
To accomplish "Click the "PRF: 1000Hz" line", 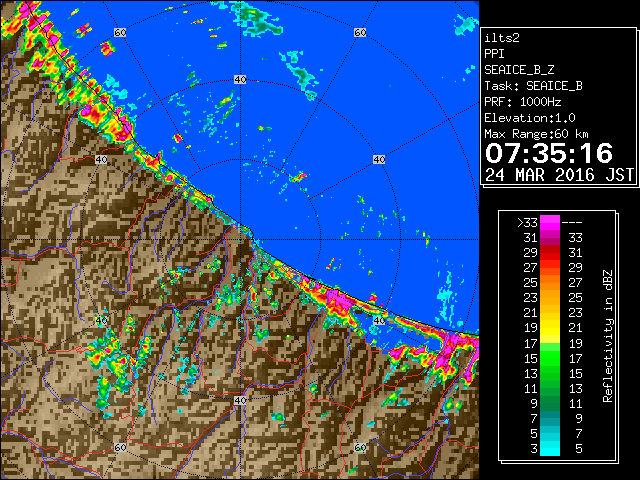I will pos(522,102).
